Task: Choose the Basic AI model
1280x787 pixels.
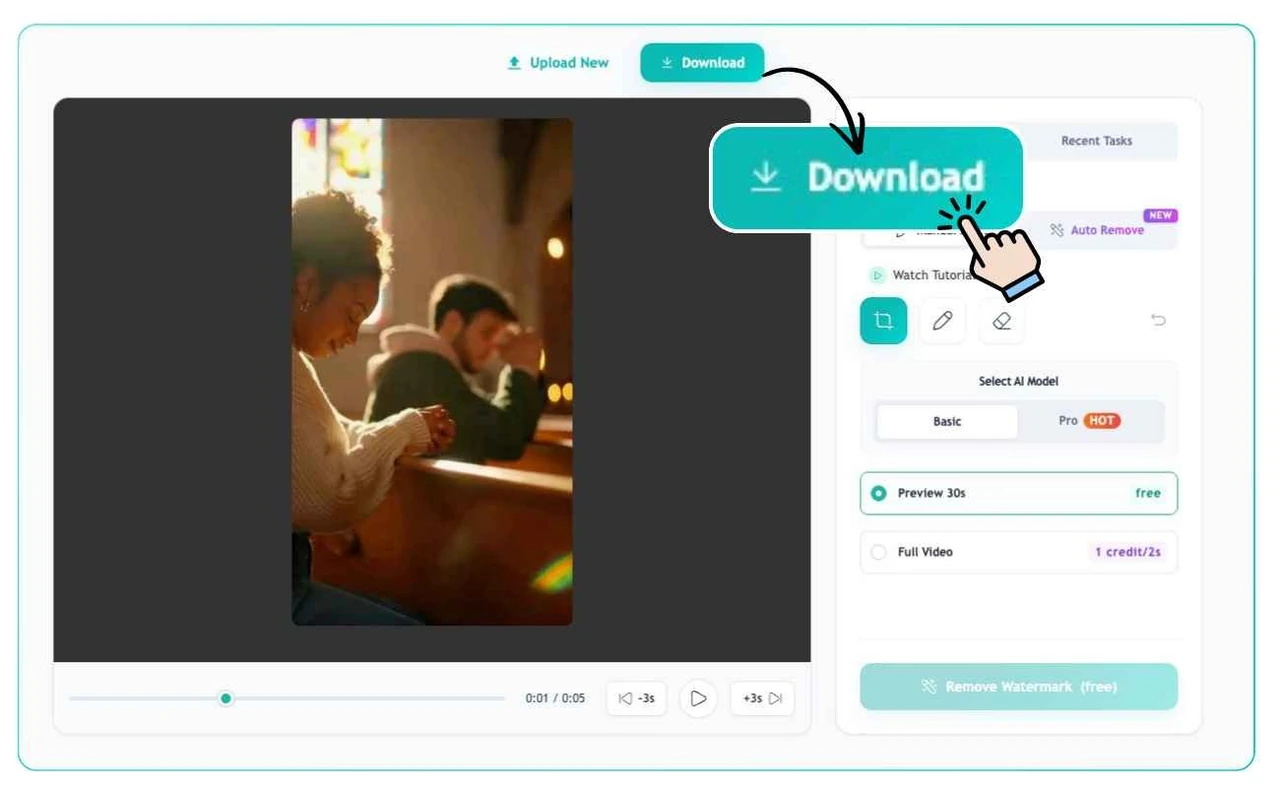Action: 947,421
